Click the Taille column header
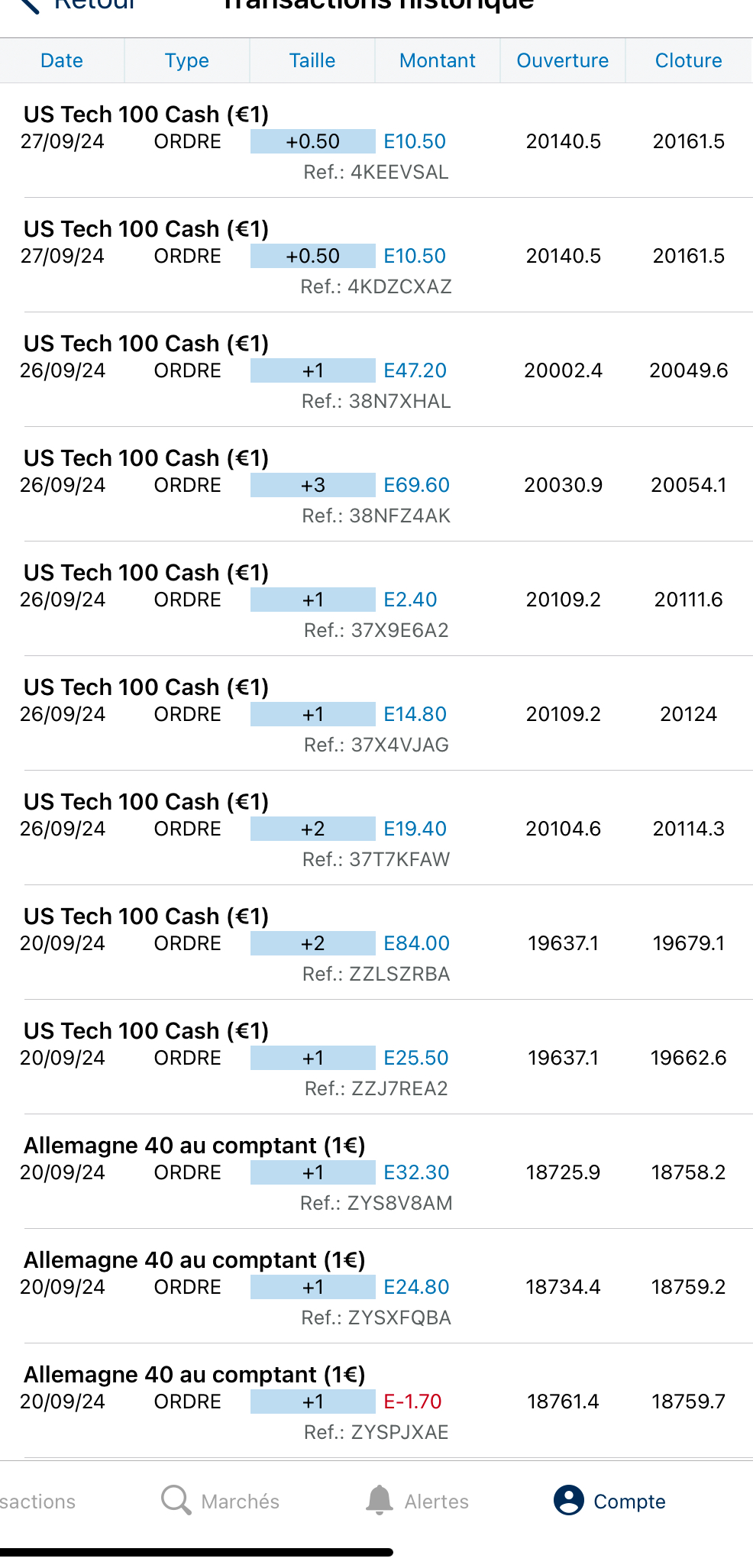753x1568 pixels. [312, 60]
